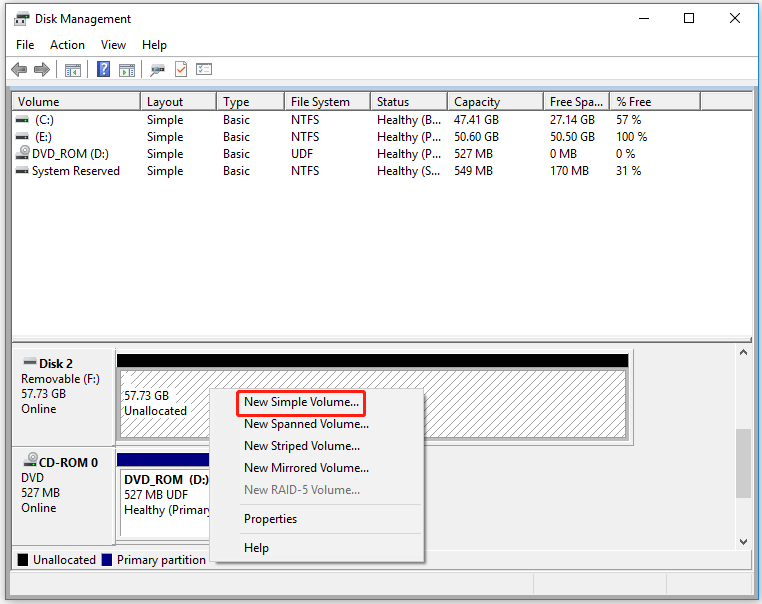Screen dimensions: 762x604
Task: Pick New Striped Volume option
Action: 301,446
